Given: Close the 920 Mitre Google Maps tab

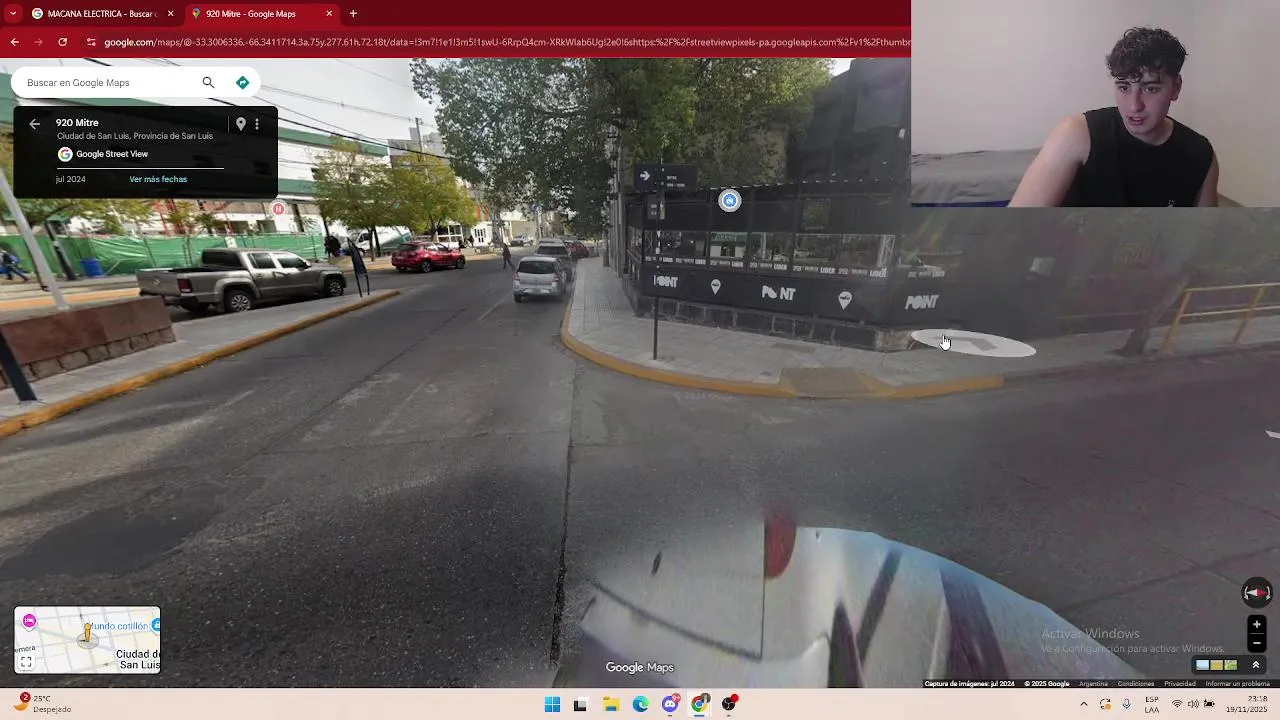Looking at the screenshot, I should 329,14.
